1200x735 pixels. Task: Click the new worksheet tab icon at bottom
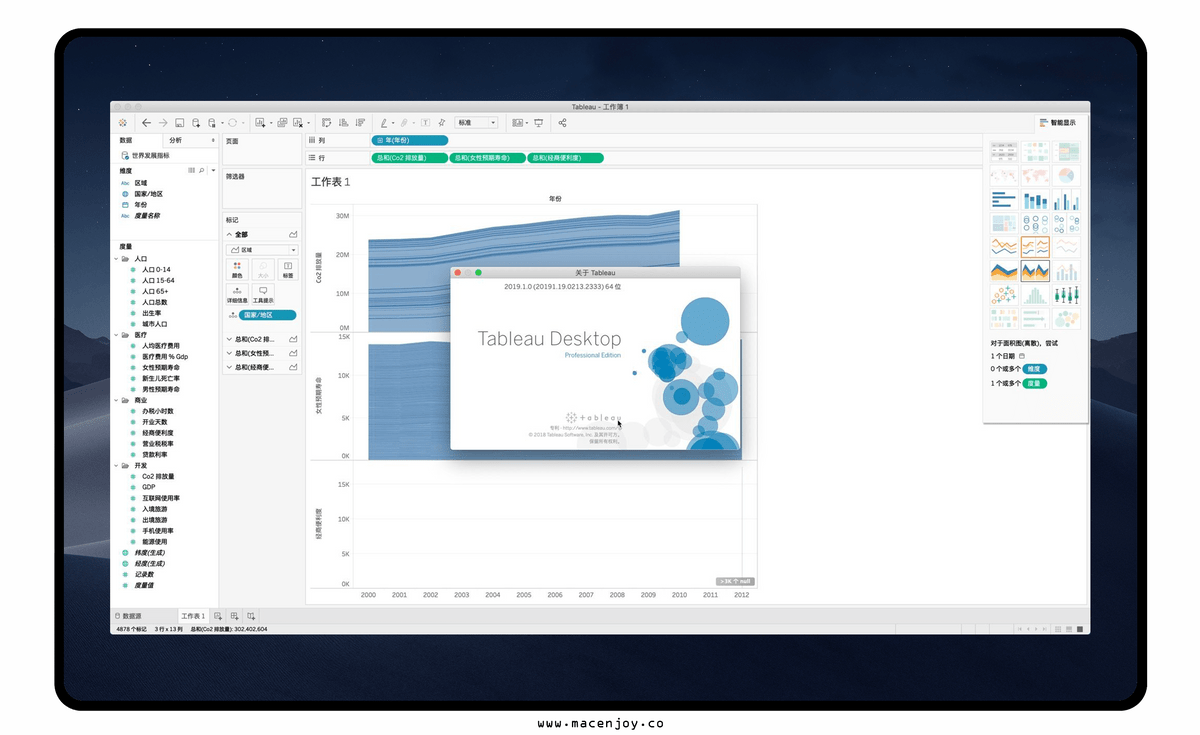point(218,616)
